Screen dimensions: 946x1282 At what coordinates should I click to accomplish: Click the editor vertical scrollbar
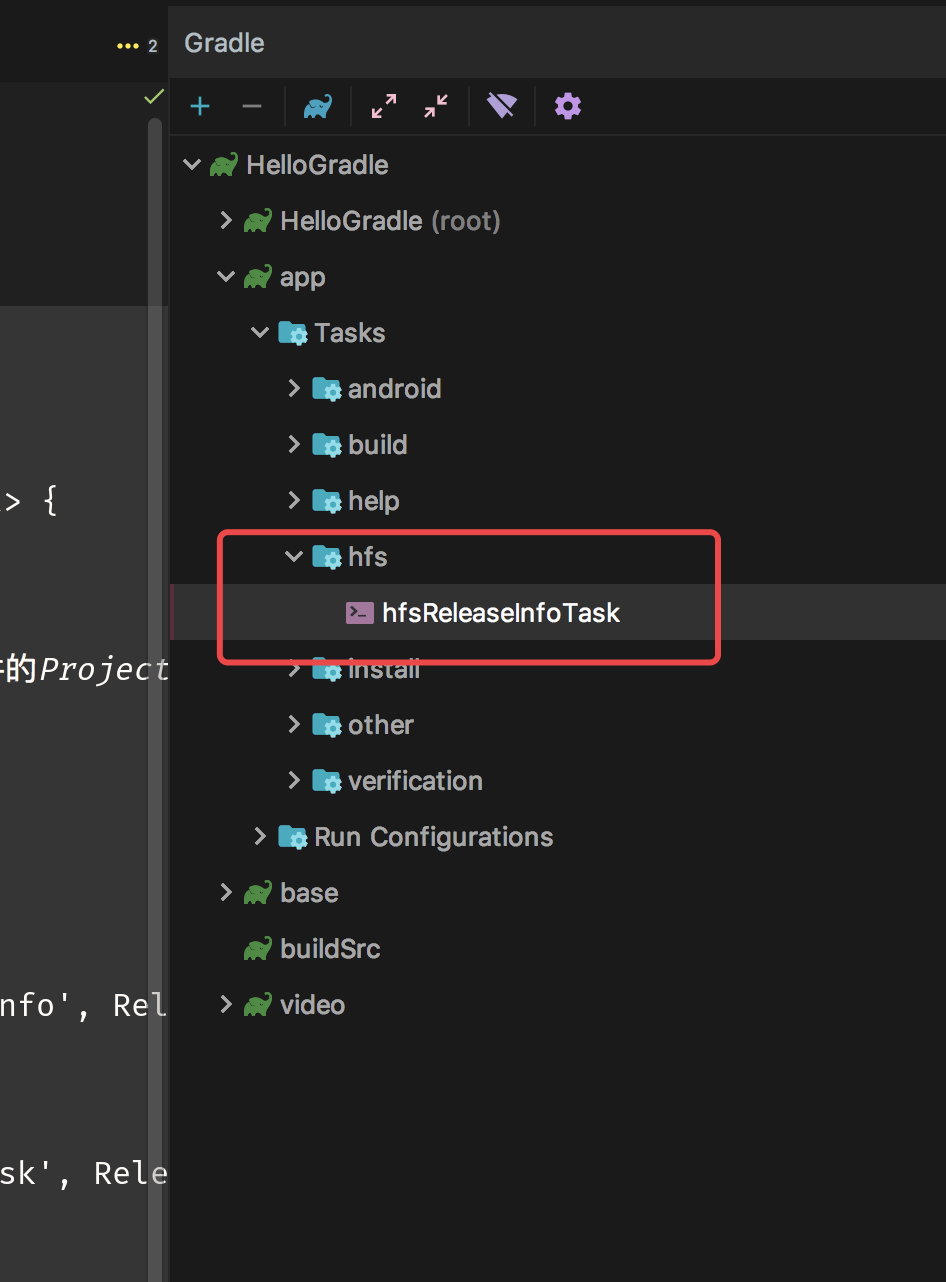click(x=155, y=700)
